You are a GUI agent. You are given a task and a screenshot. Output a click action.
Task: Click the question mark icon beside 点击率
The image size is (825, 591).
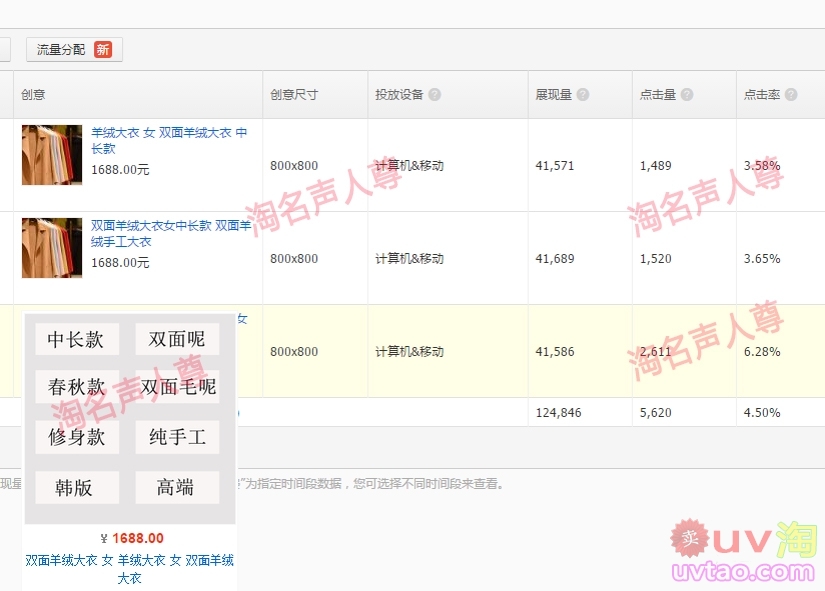pyautogui.click(x=791, y=95)
